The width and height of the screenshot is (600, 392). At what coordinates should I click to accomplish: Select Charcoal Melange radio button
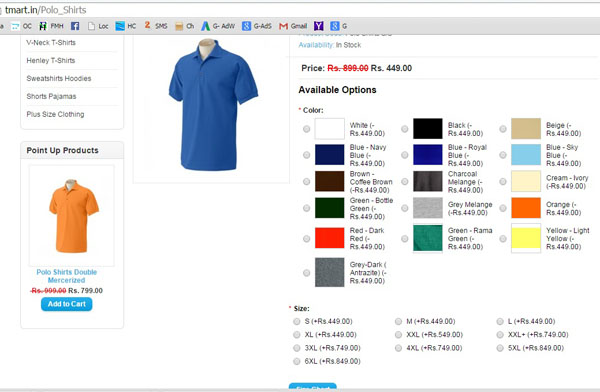(404, 181)
